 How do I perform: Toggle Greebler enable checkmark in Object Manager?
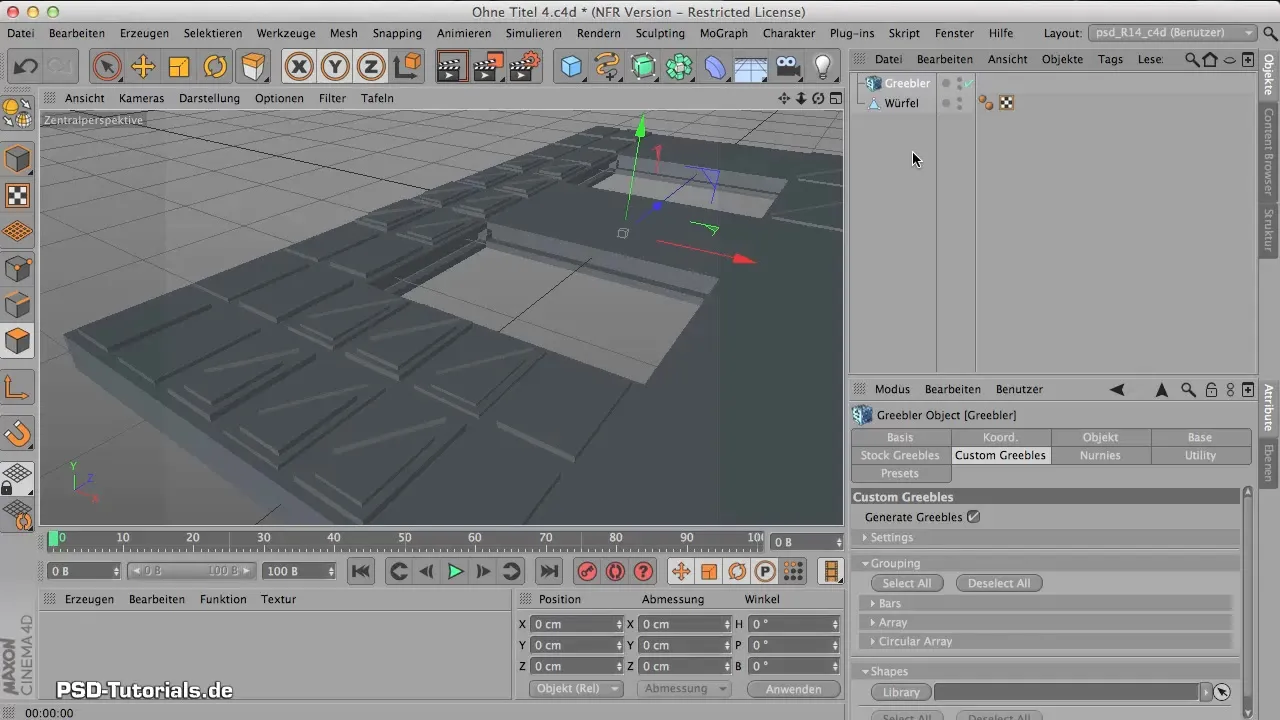tap(969, 83)
